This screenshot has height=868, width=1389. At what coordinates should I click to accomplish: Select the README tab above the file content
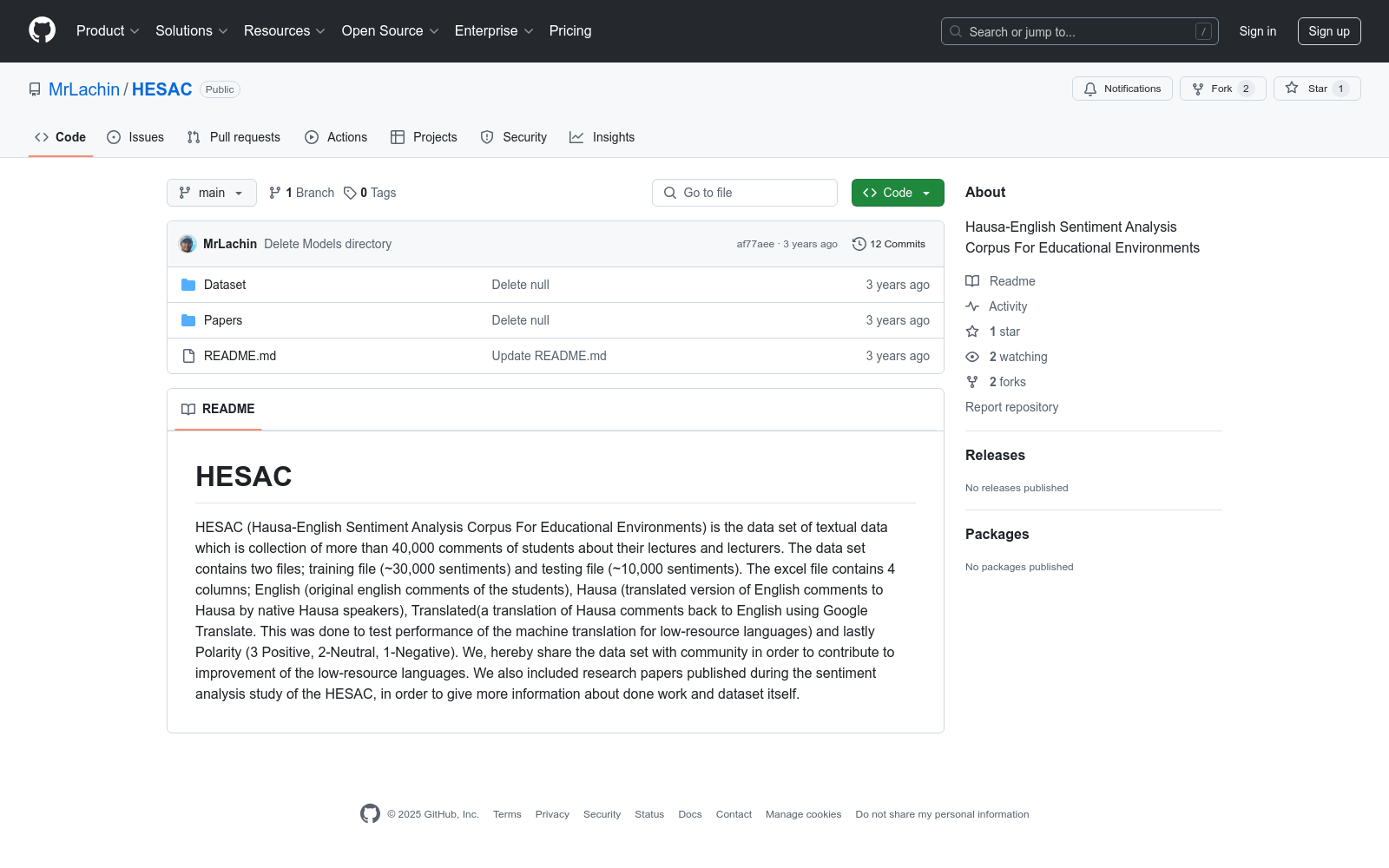coord(218,409)
